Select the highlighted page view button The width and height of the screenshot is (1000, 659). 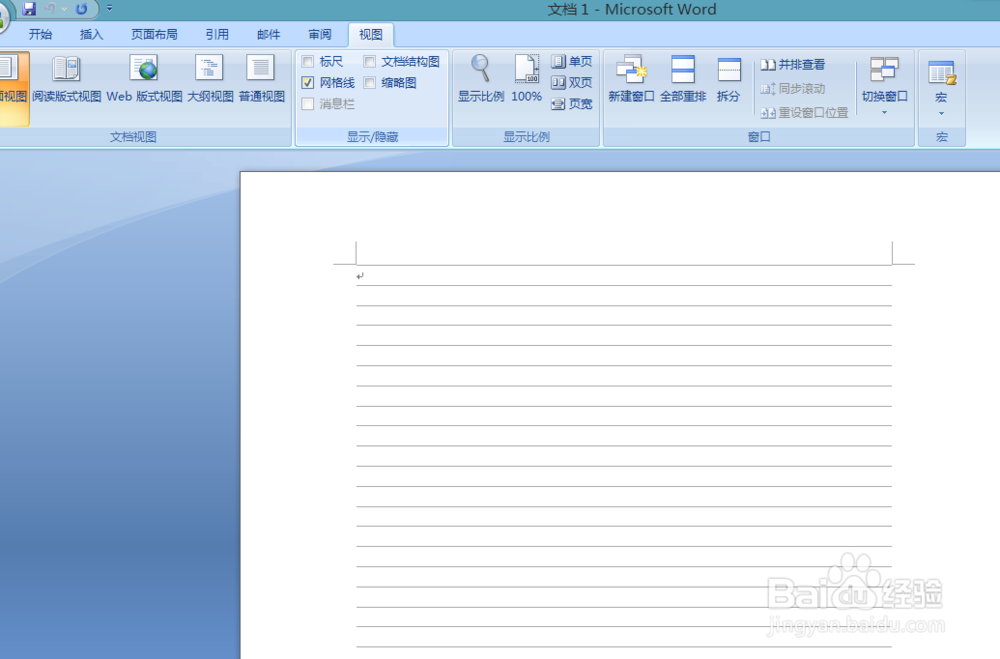pos(13,88)
